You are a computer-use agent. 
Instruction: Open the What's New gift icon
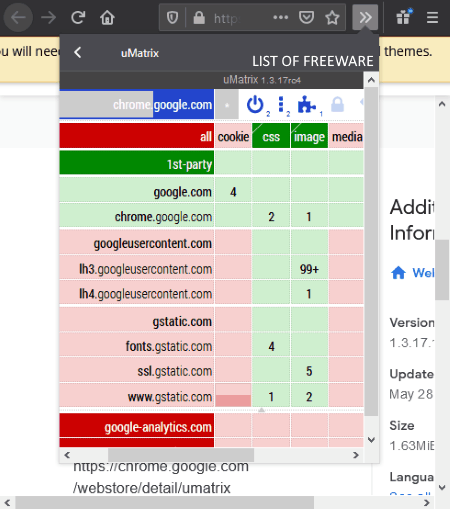(x=403, y=17)
